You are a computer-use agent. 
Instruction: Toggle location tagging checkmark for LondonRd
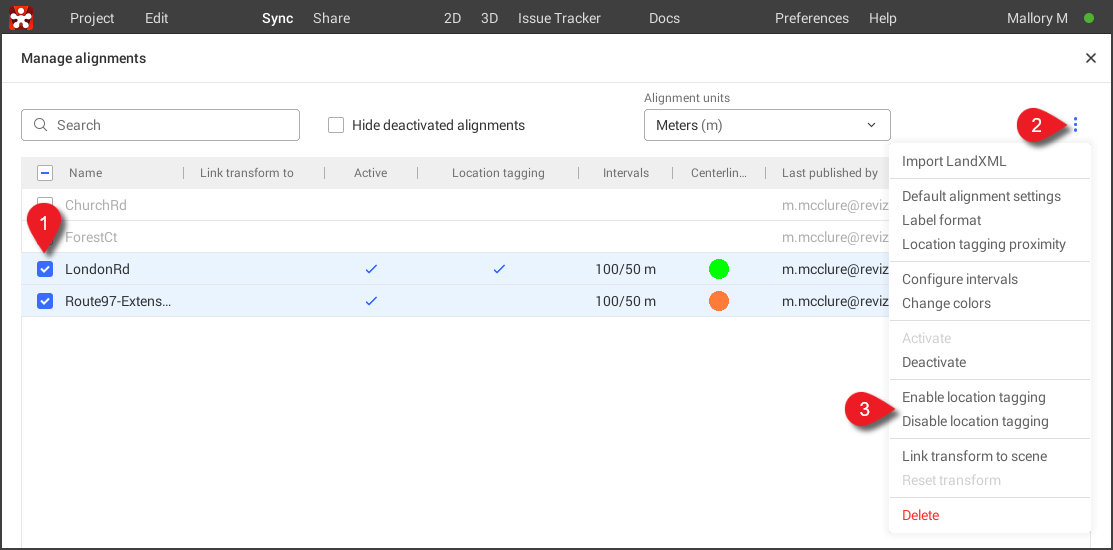click(498, 269)
